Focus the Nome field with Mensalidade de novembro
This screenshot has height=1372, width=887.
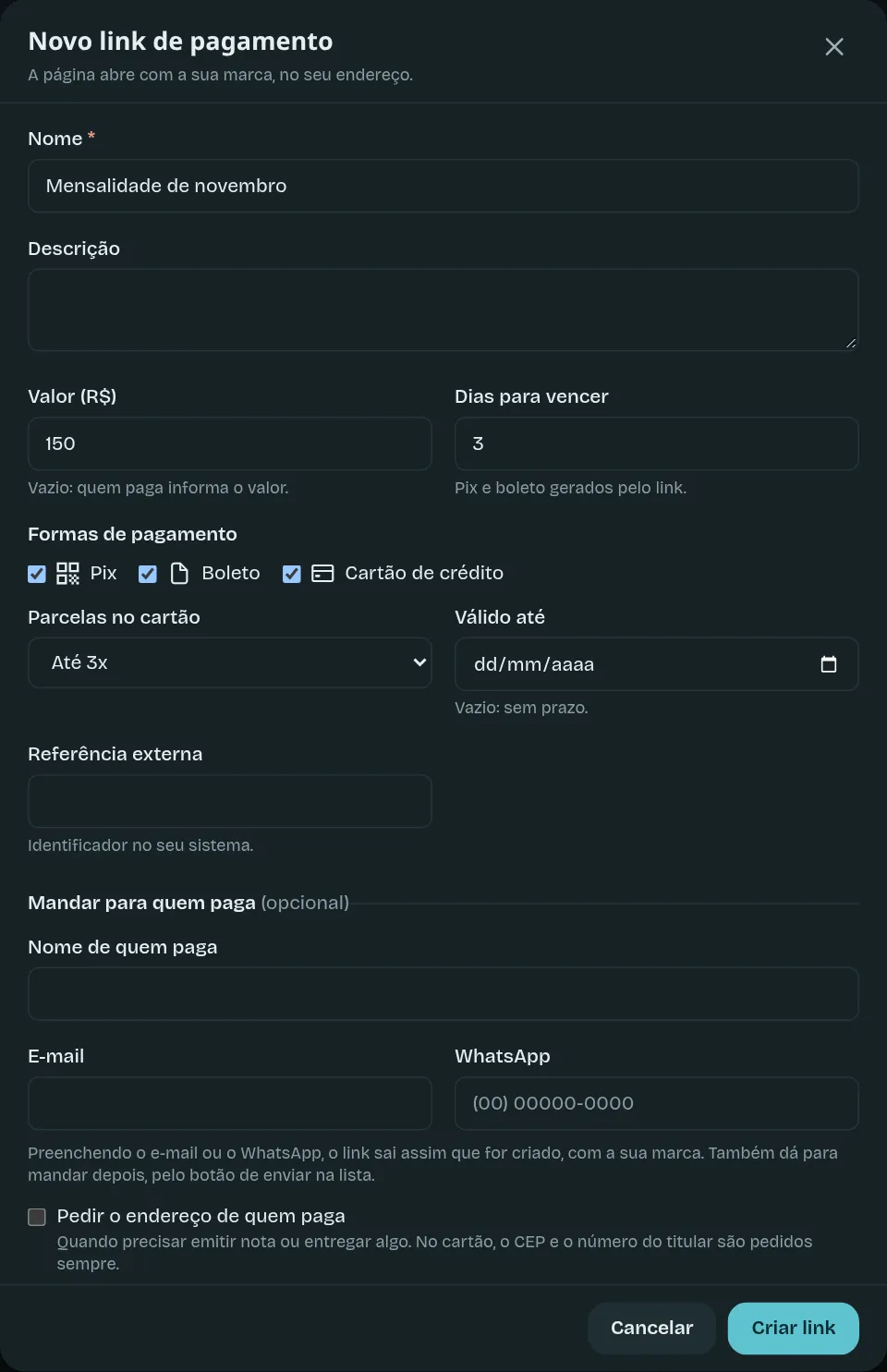pyautogui.click(x=443, y=186)
